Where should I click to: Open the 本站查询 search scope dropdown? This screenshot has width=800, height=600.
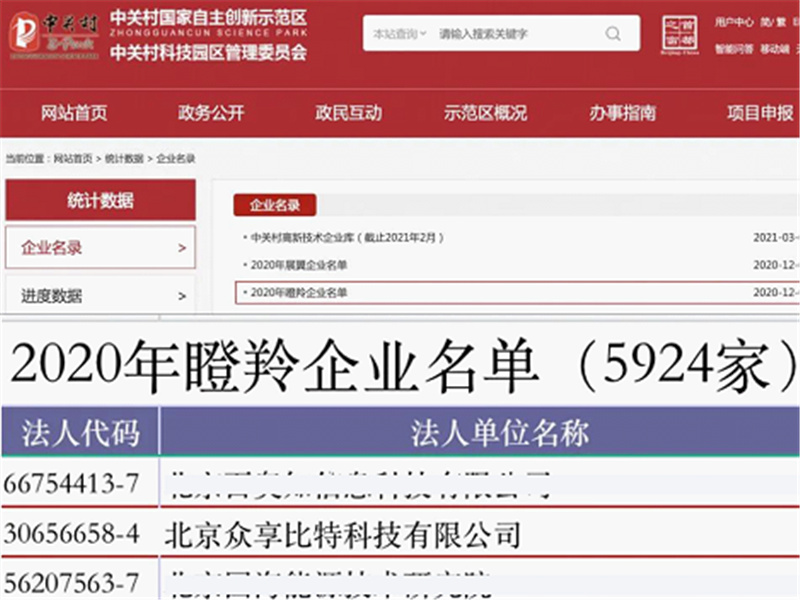pos(399,34)
